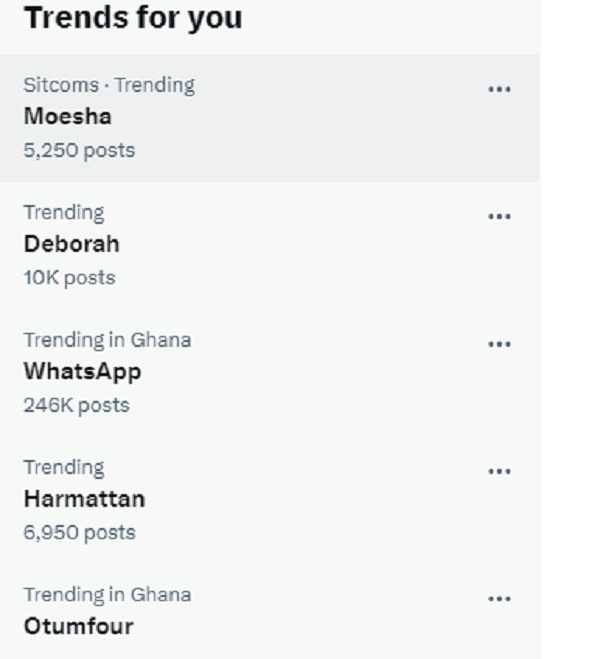This screenshot has width=600, height=659.
Task: Click the "Sitcoms · Trending" category label
Action: (x=109, y=85)
